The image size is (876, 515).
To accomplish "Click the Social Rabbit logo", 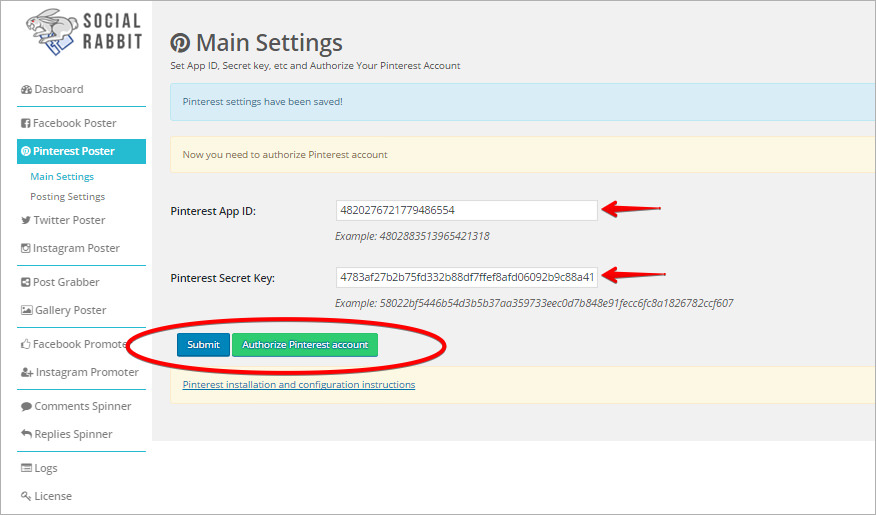I will click(x=84, y=32).
